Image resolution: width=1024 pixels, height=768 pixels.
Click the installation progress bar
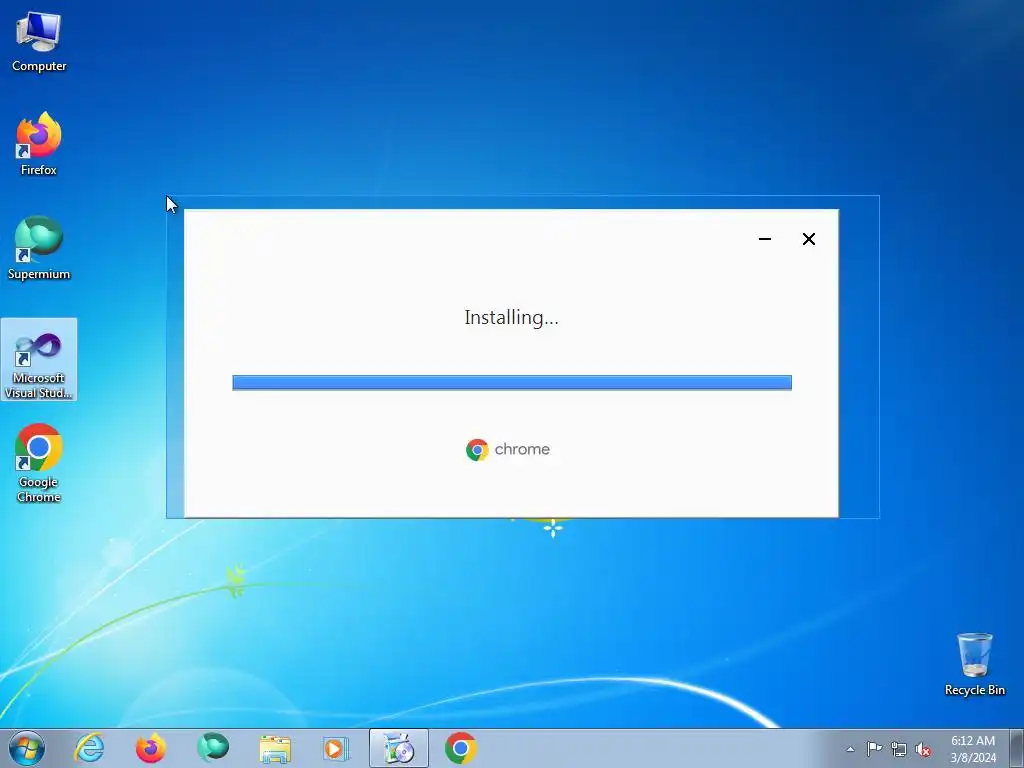point(512,383)
